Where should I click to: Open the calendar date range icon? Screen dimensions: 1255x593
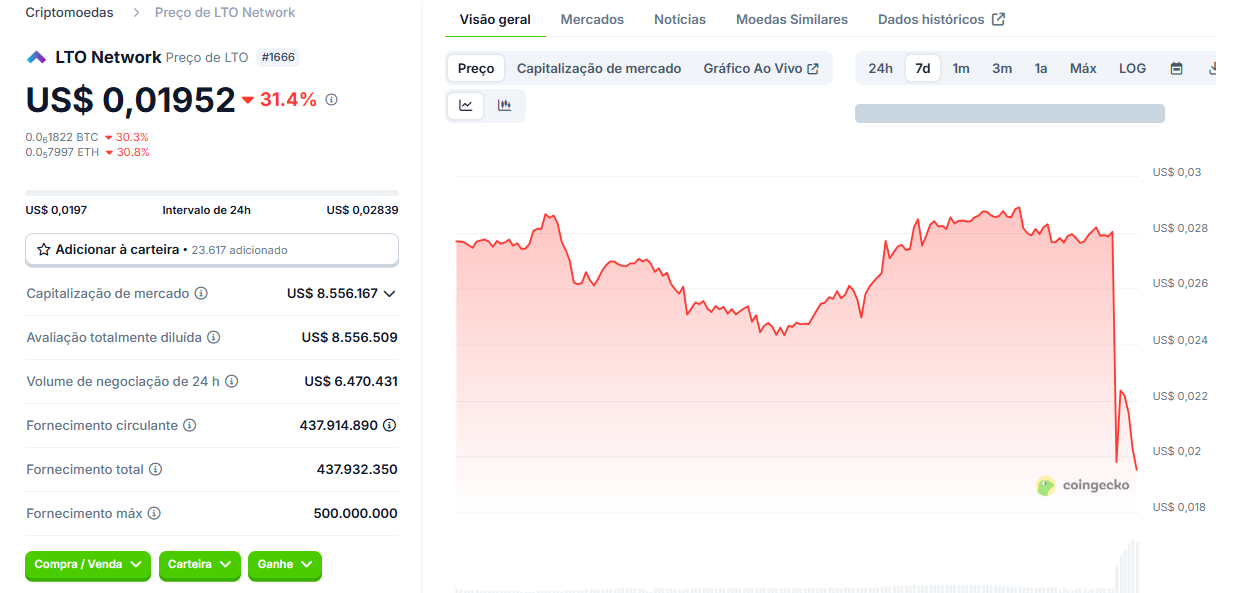[x=1176, y=68]
